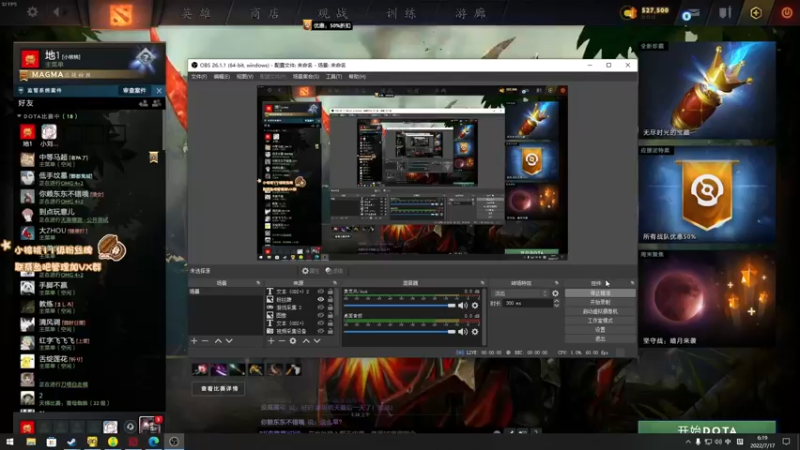Screen dimensions: 800x450
Task: Toggle visibility of 图像 source
Action: 321,315
